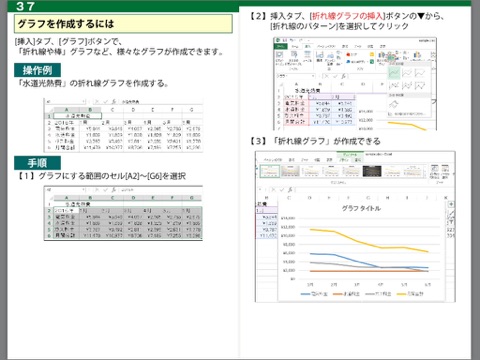
Task: Click the fx icon in step 1 formula bar
Action: pyautogui.click(x=113, y=190)
